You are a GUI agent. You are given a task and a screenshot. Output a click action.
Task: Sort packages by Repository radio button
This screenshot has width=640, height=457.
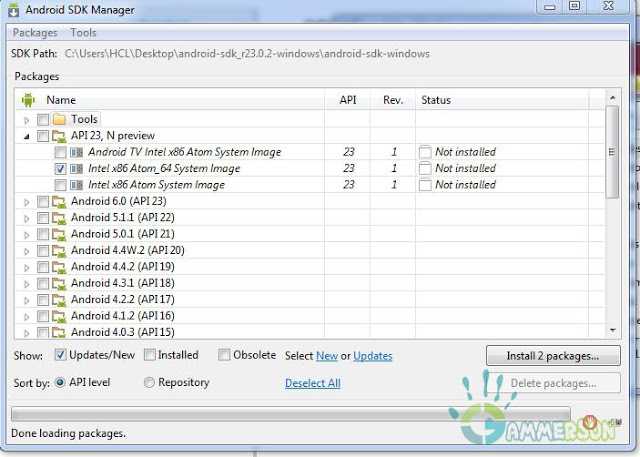[150, 382]
